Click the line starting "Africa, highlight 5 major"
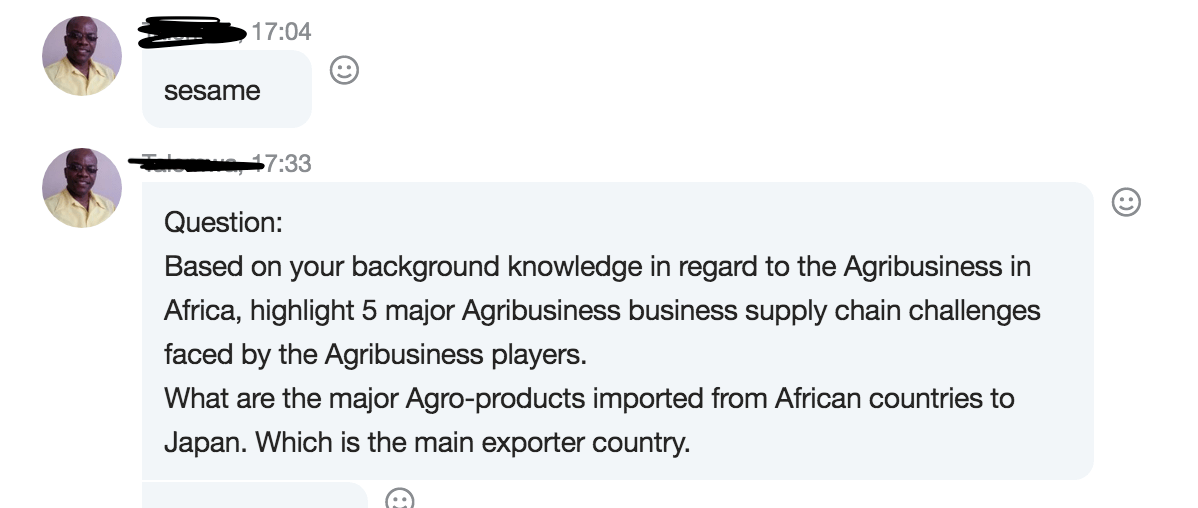Screen dimensions: 1198x508 point(602,310)
